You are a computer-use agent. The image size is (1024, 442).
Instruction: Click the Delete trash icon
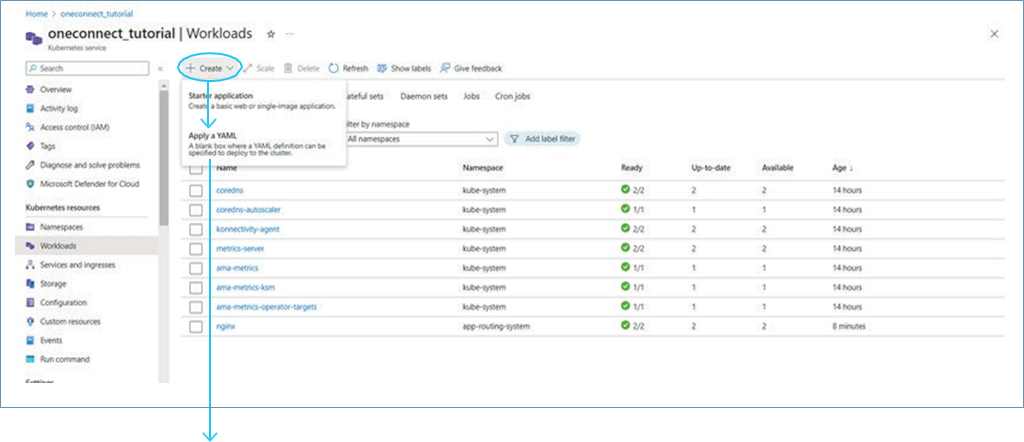(x=288, y=68)
